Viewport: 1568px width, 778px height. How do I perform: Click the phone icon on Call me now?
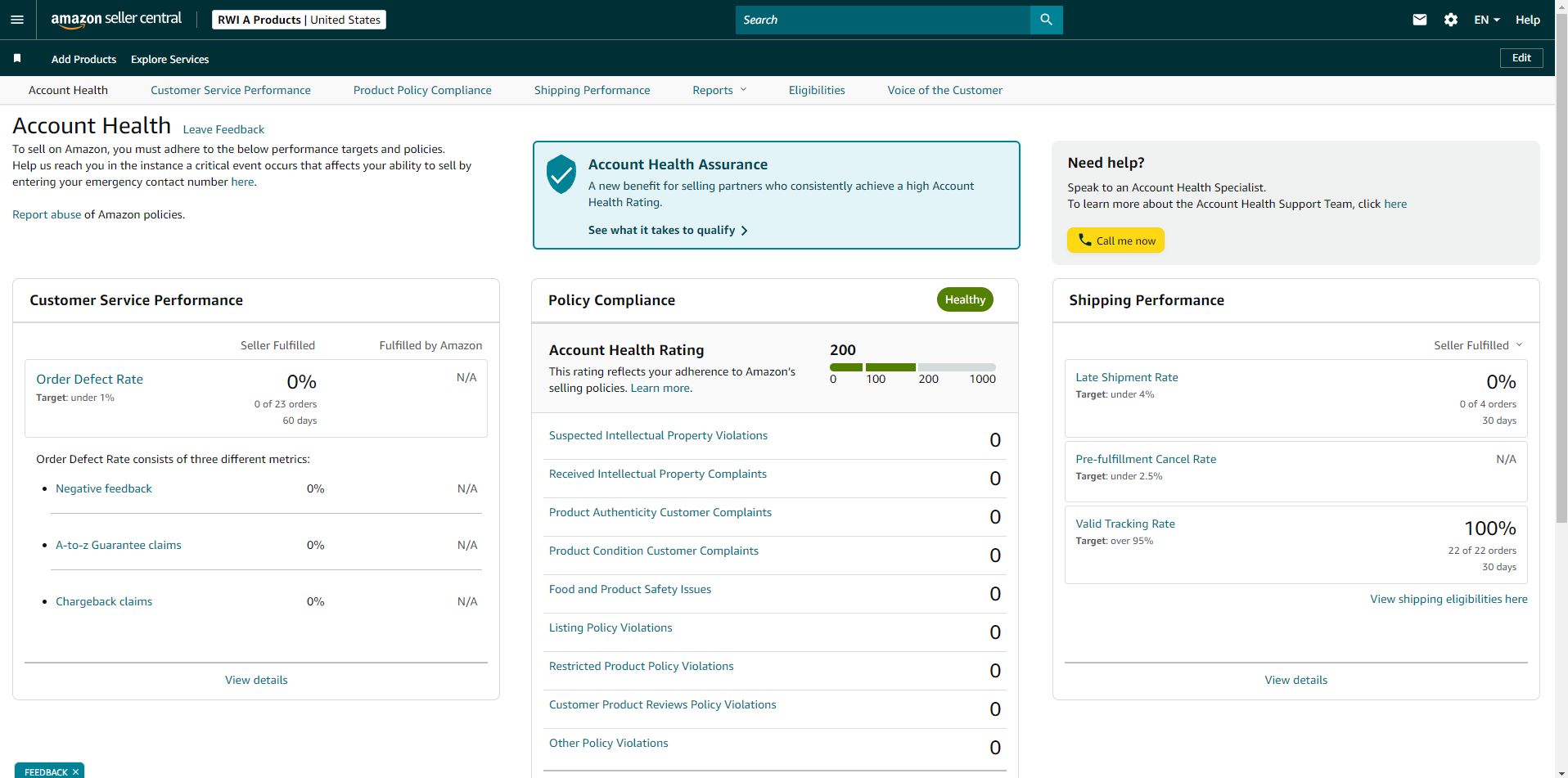tap(1084, 240)
